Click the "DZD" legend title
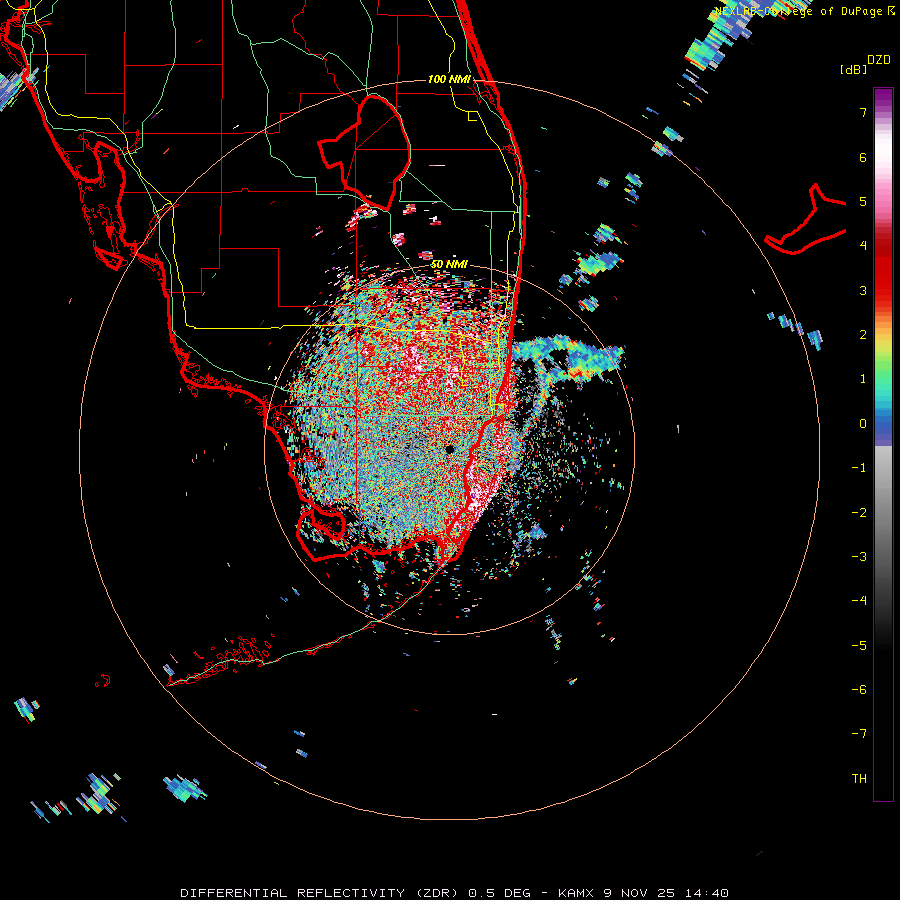The image size is (900, 900). (879, 60)
